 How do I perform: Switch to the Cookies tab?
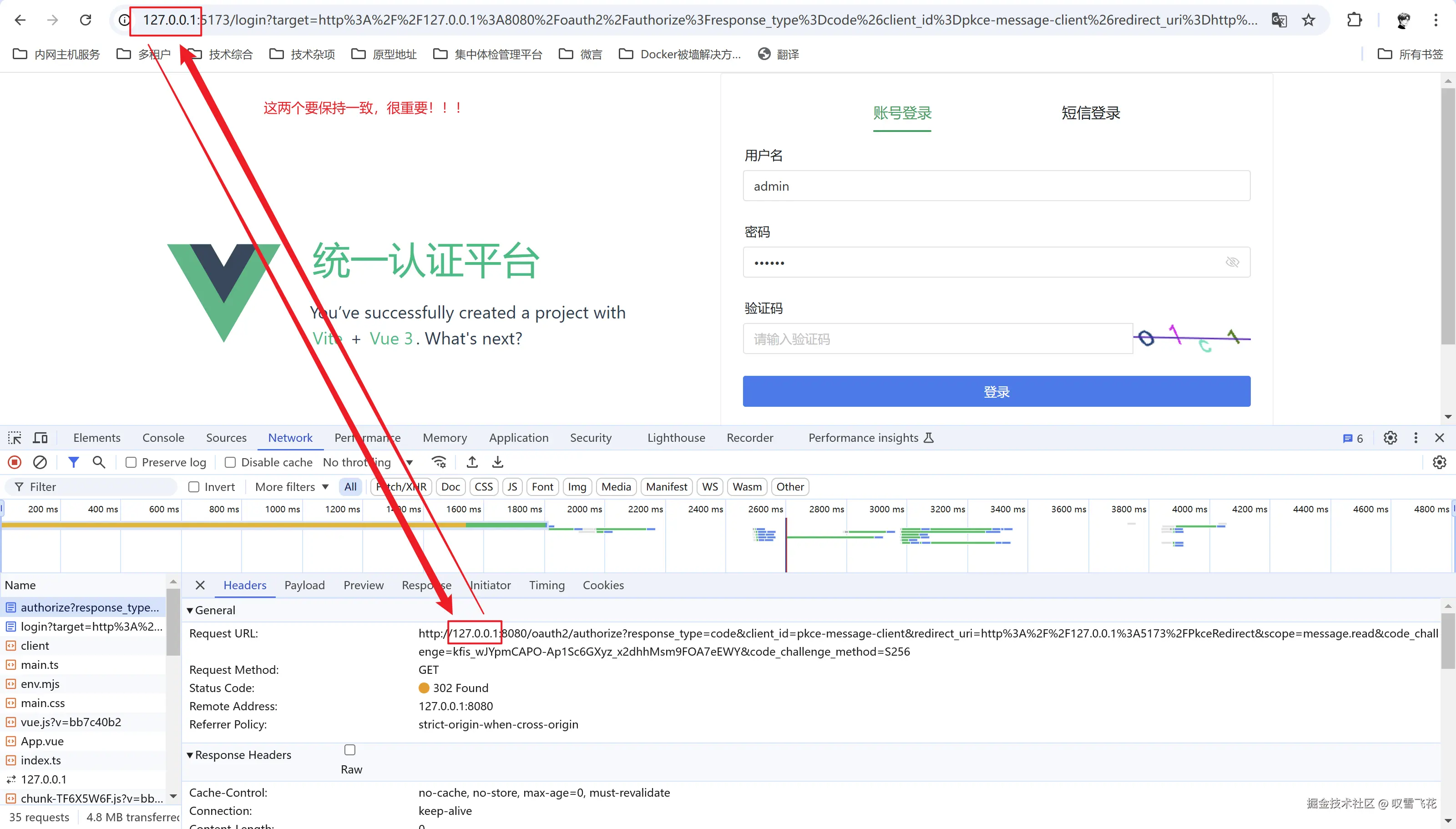(x=603, y=585)
